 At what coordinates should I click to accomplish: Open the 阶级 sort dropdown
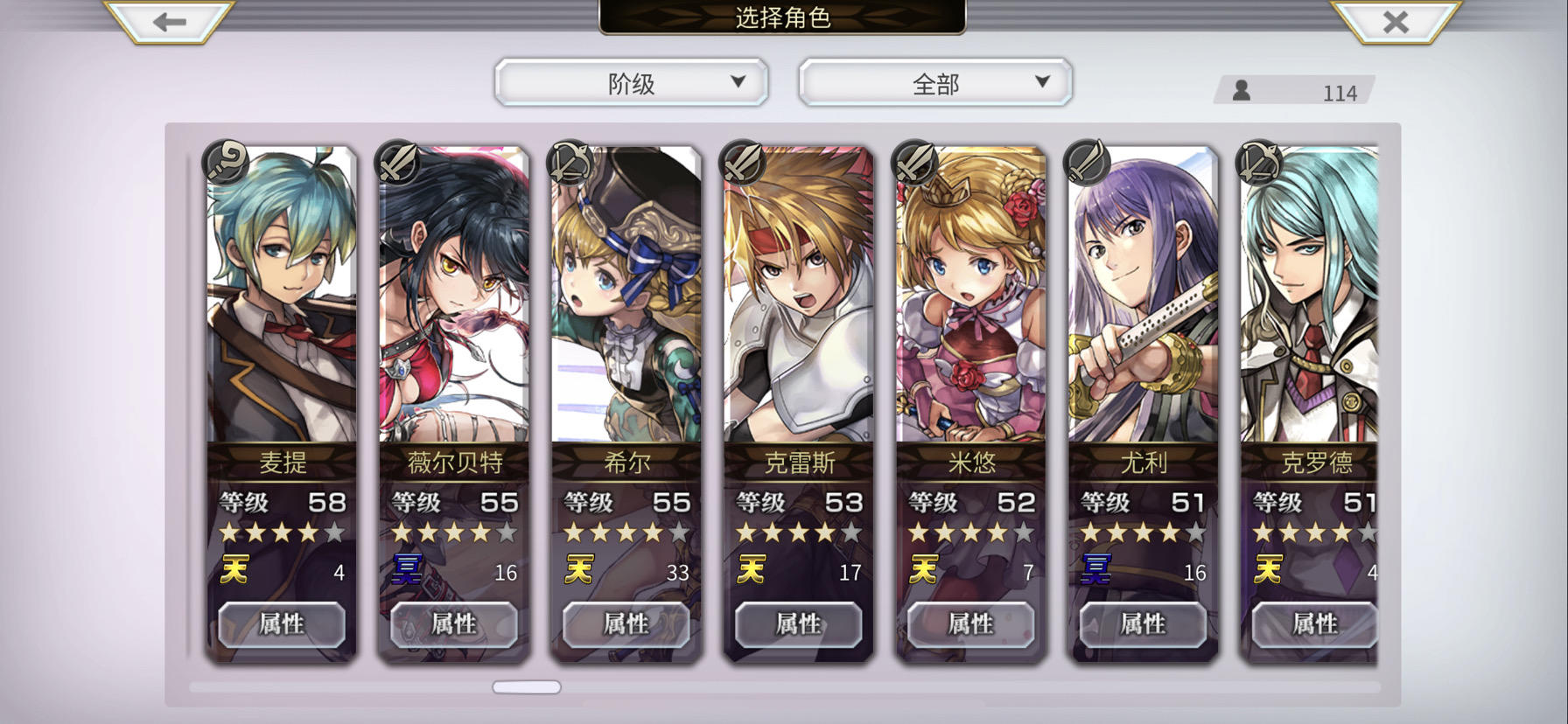(631, 83)
